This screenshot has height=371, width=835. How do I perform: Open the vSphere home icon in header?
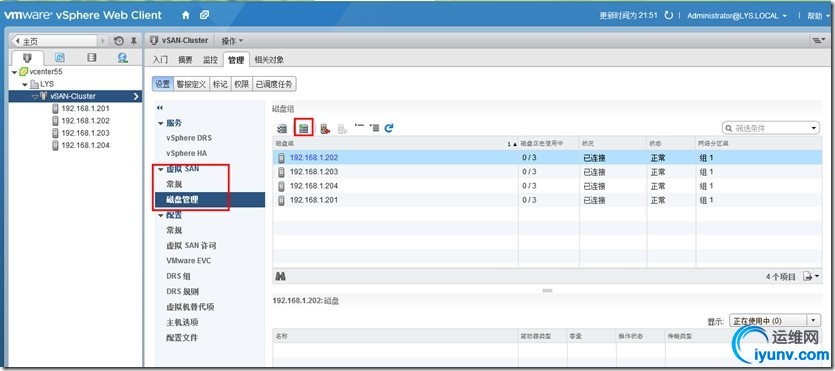point(185,15)
